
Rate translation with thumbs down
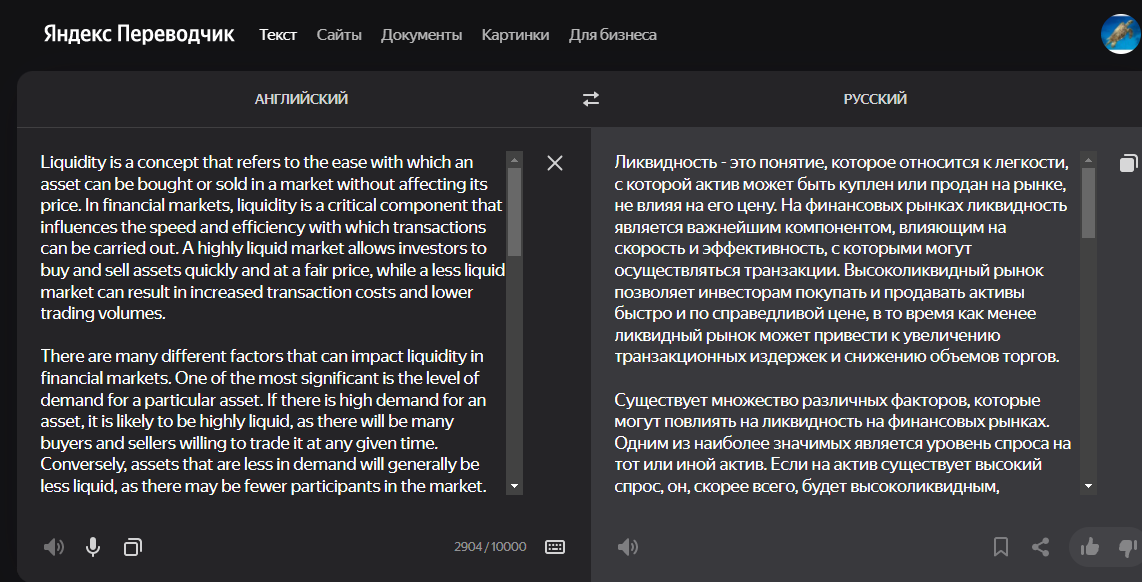coord(1127,546)
